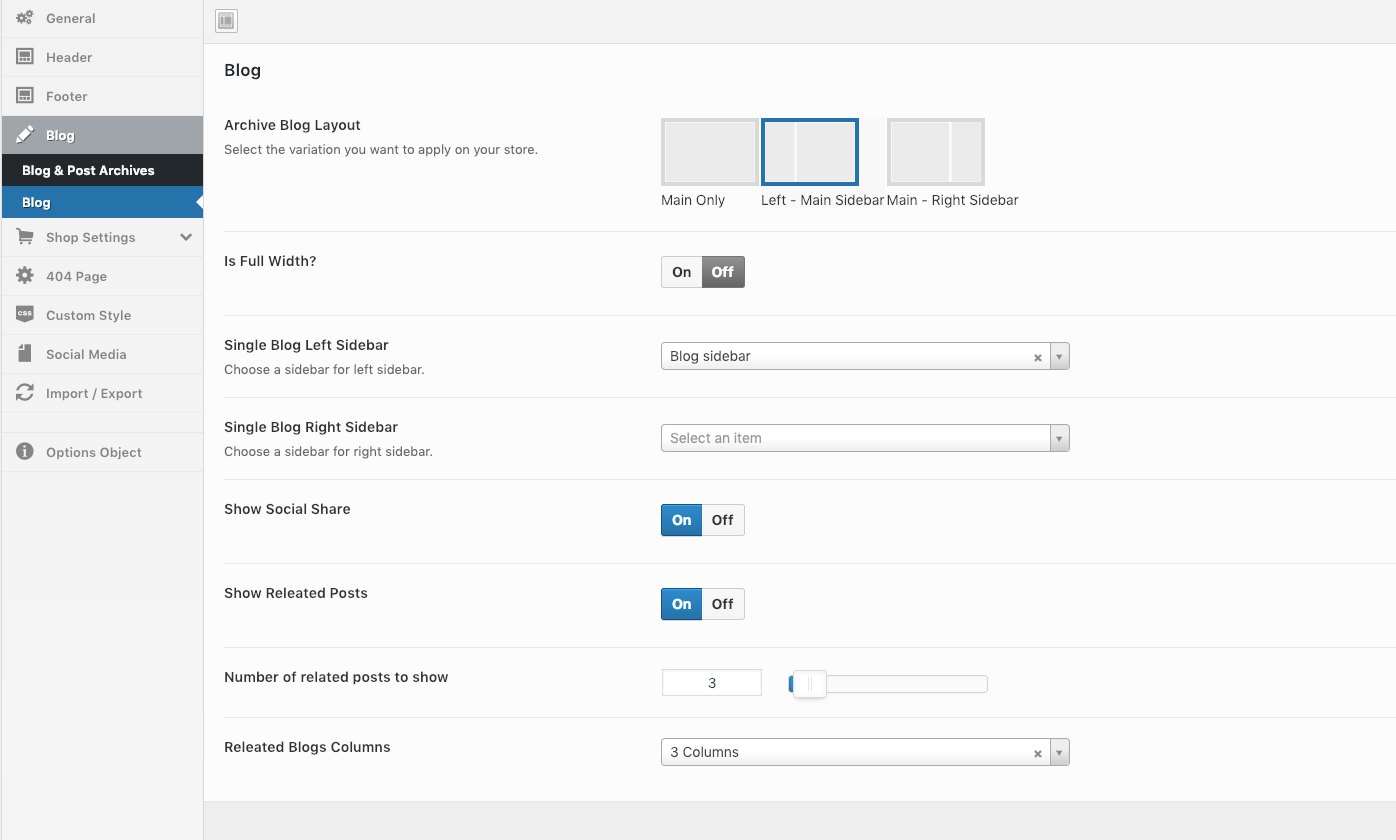
Task: Click the 404 Page gear icon
Action: click(25, 276)
